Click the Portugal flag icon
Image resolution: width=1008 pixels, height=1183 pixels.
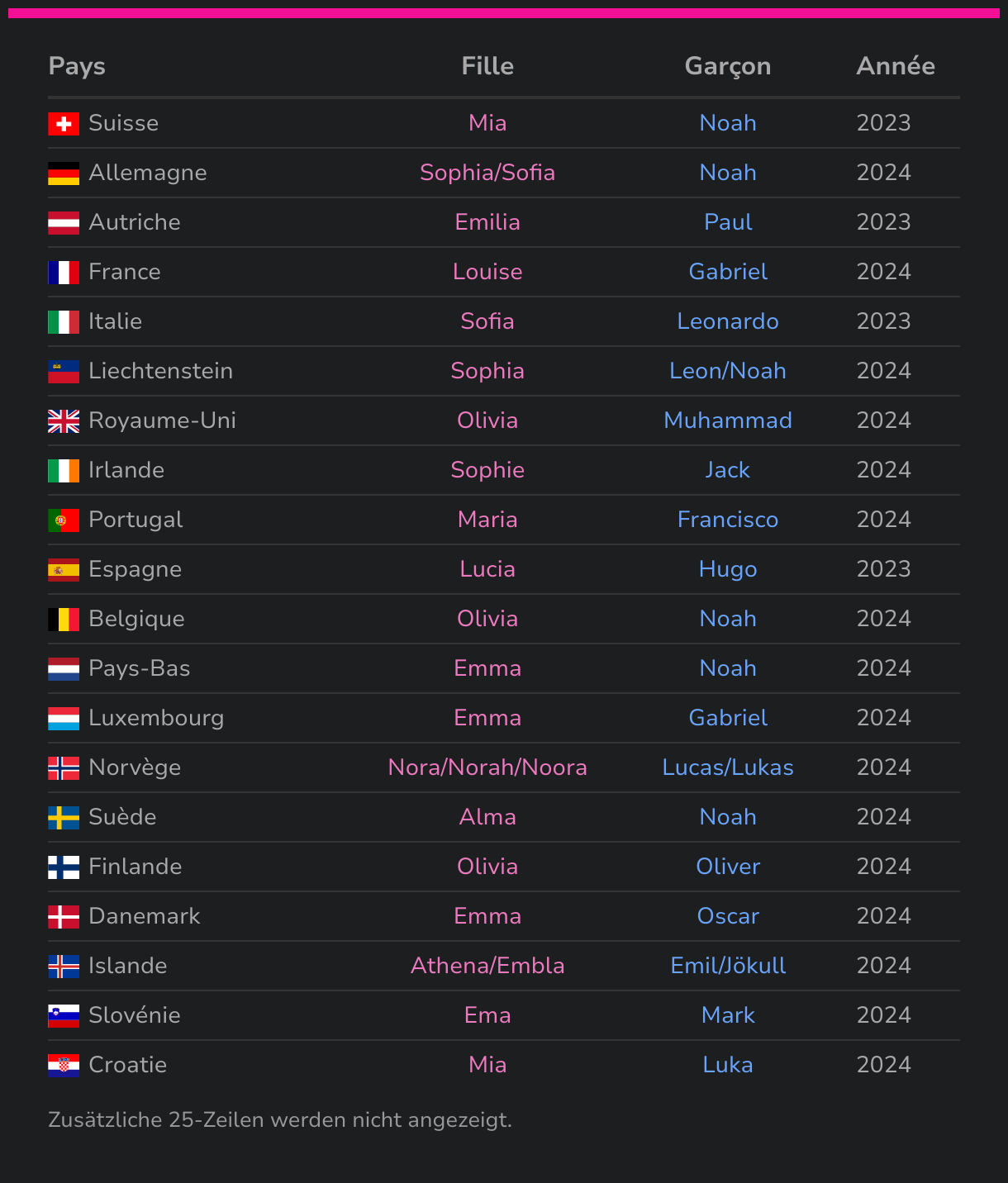(x=64, y=520)
